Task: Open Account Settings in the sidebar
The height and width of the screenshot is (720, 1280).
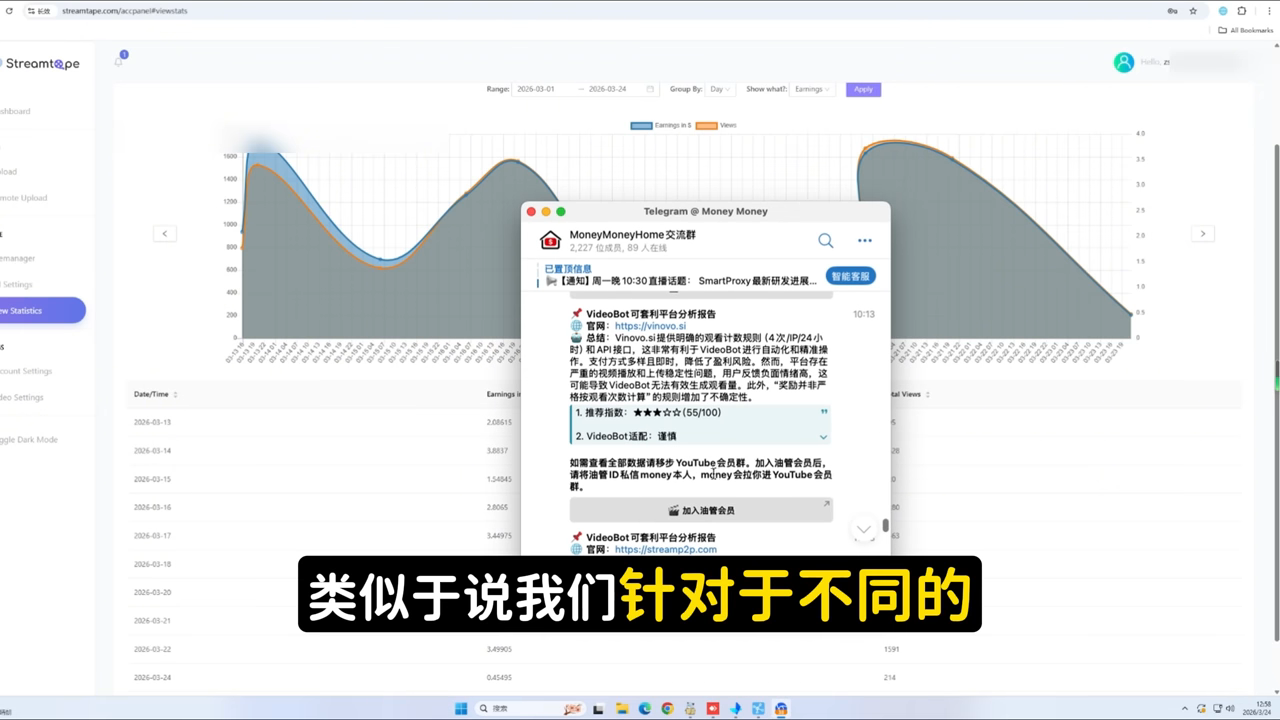Action: pos(26,371)
